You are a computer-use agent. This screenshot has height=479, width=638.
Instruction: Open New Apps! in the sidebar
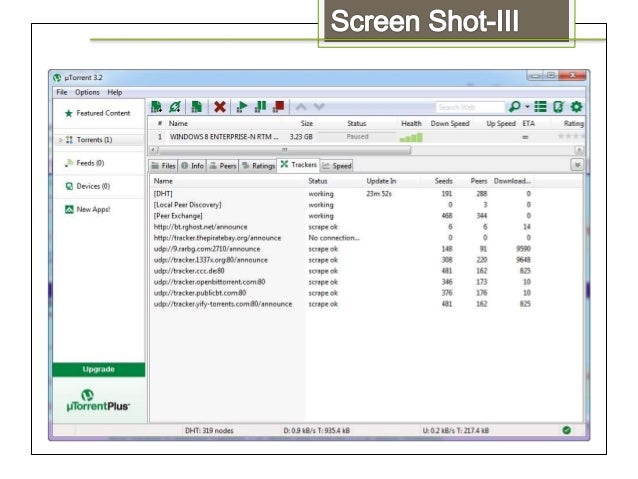[99, 209]
